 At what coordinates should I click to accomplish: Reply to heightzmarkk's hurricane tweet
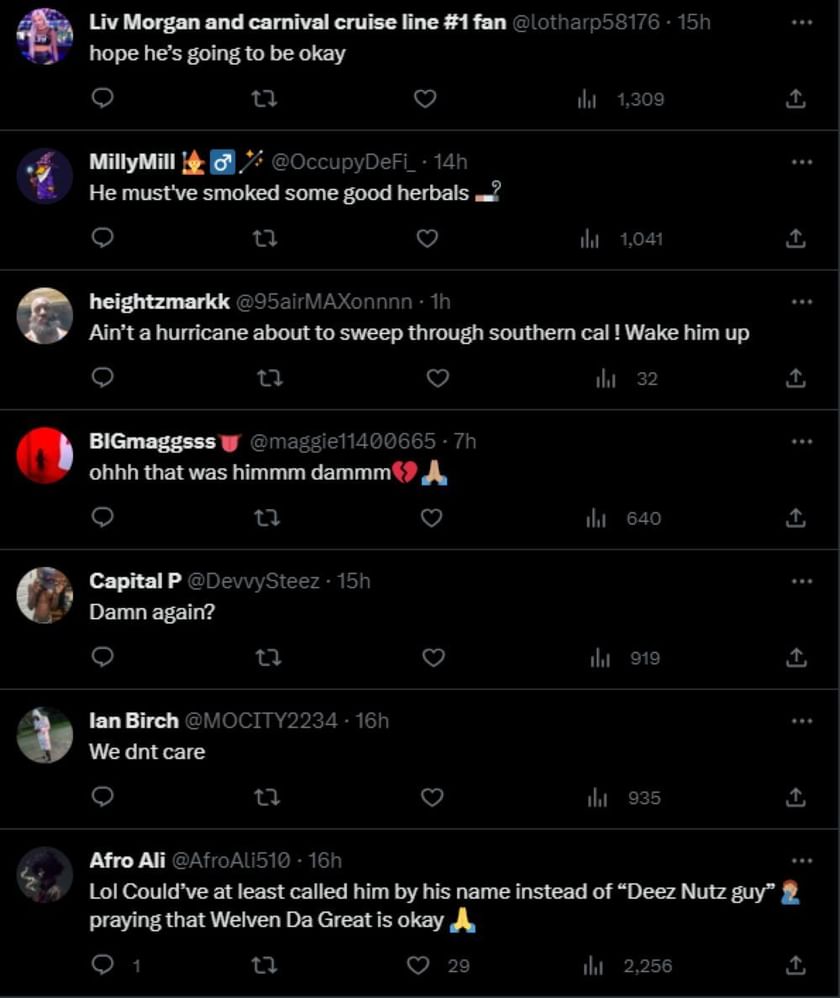tap(103, 378)
